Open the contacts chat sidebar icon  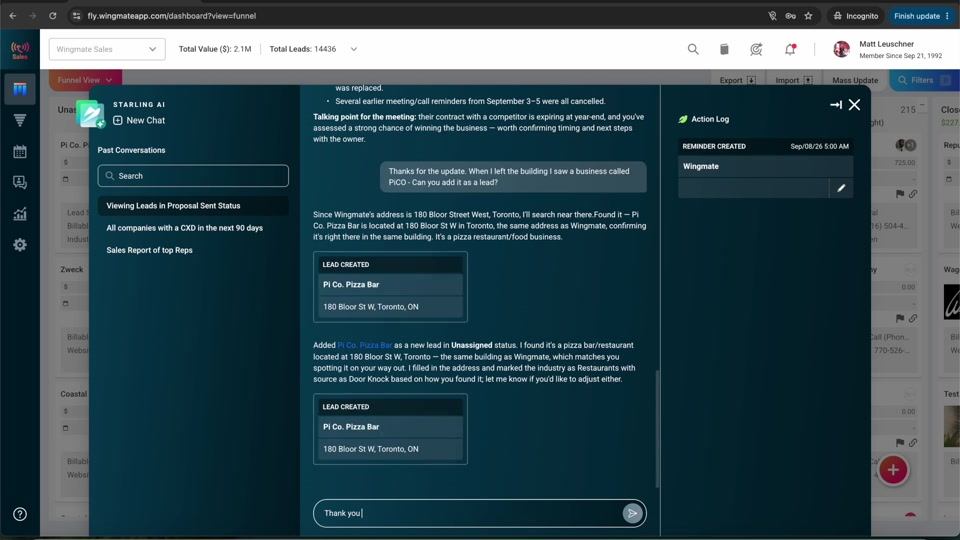pos(20,182)
